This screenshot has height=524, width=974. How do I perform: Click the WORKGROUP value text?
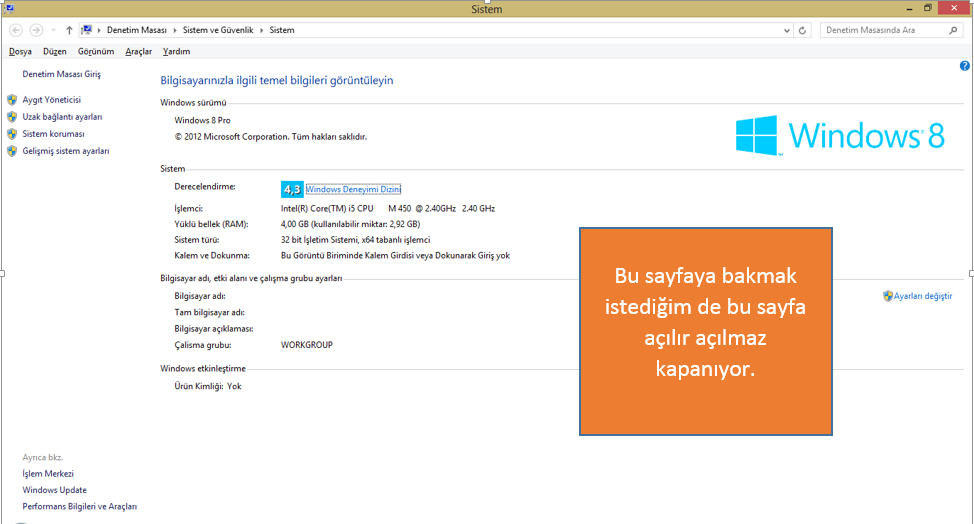(307, 345)
